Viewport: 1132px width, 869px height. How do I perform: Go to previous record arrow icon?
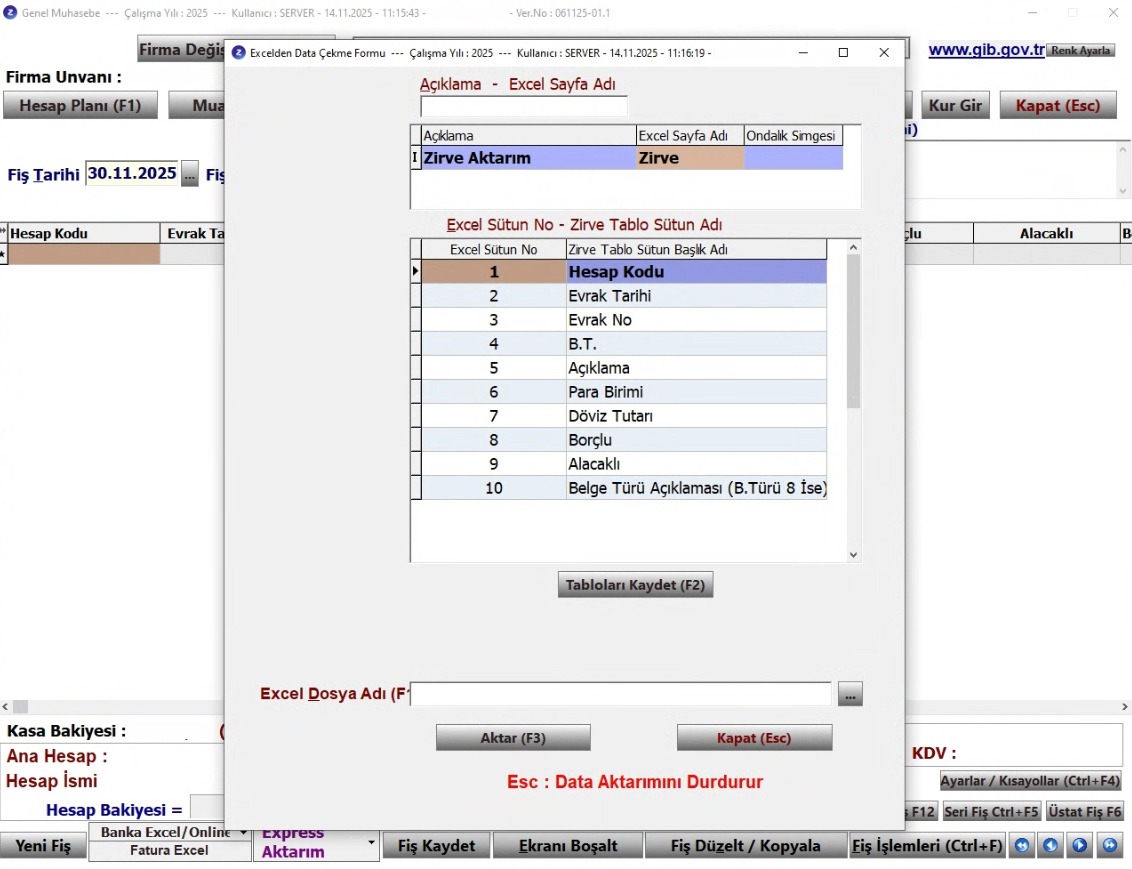[1050, 846]
